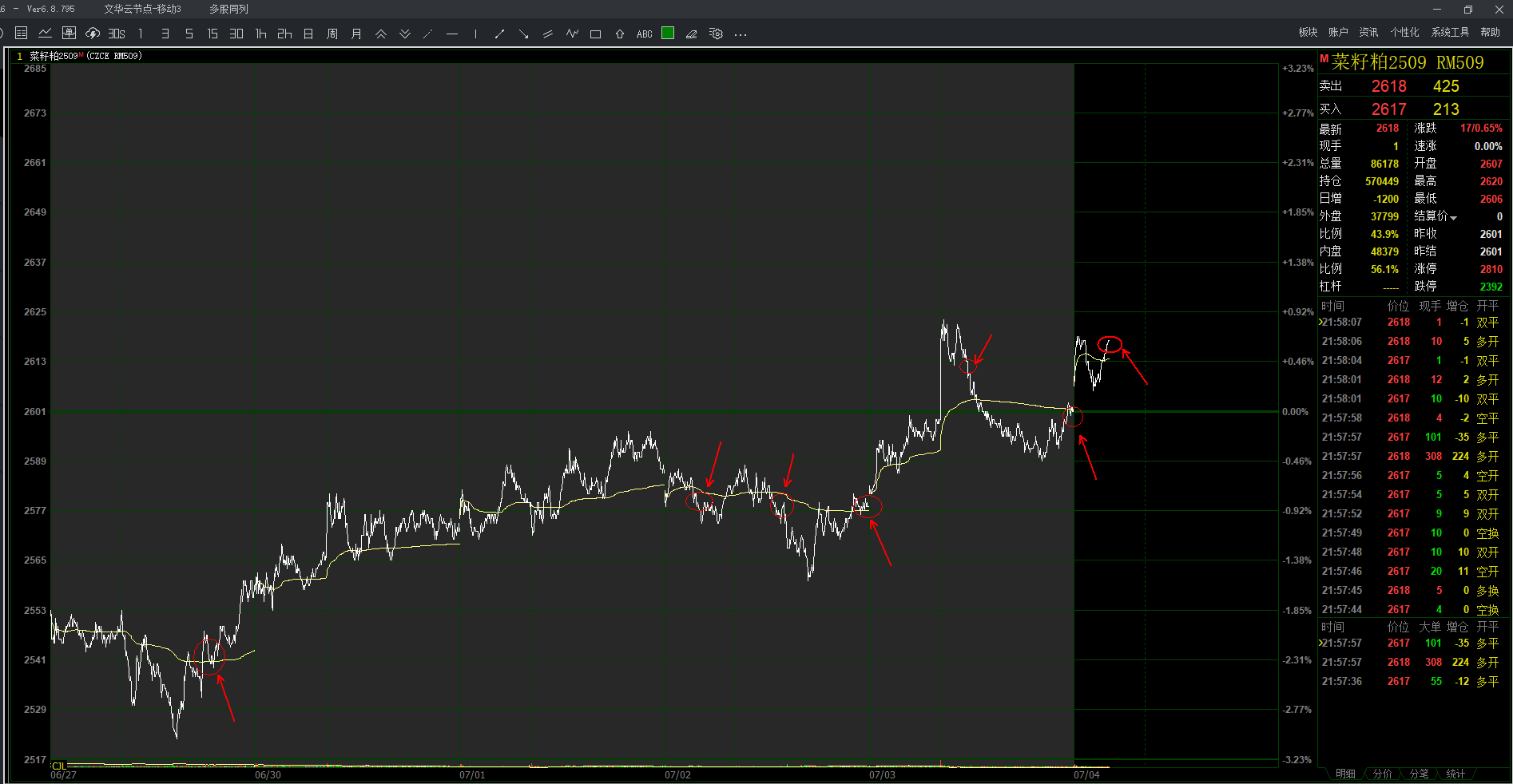The height and width of the screenshot is (784, 1513).
Task: Click the 06/30 date marker
Action: (268, 774)
